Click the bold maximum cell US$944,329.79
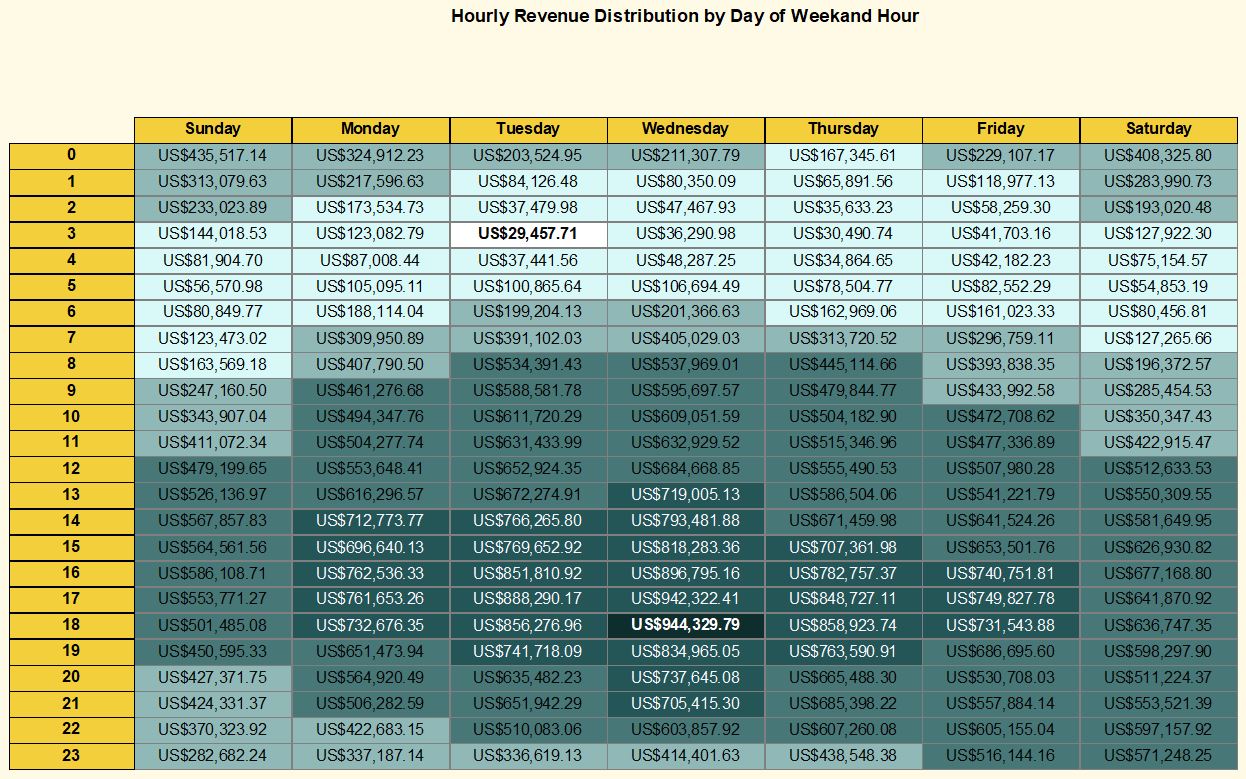Screen dimensions: 1246x779 pos(685,625)
